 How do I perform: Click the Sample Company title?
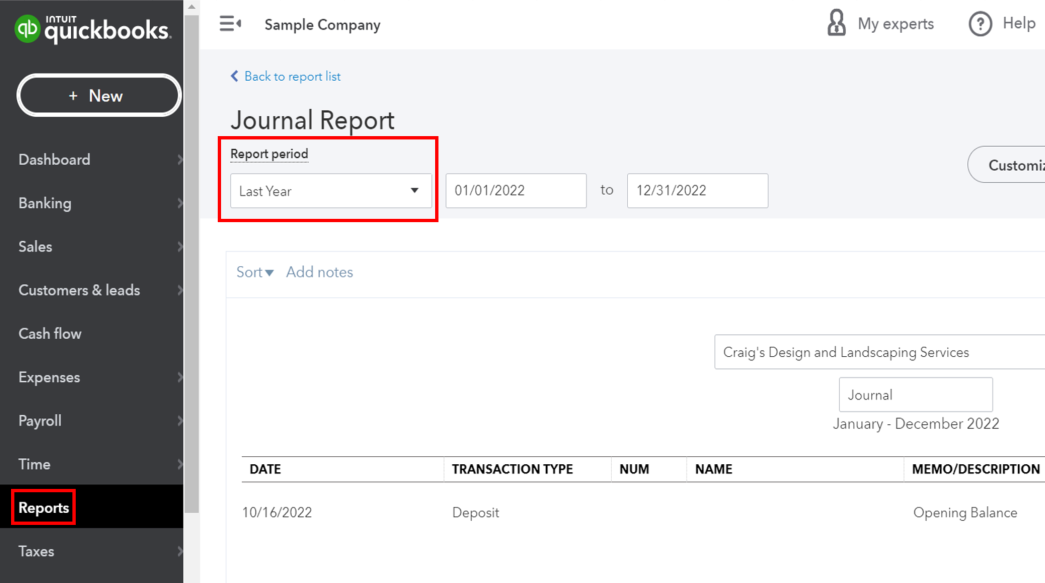323,25
